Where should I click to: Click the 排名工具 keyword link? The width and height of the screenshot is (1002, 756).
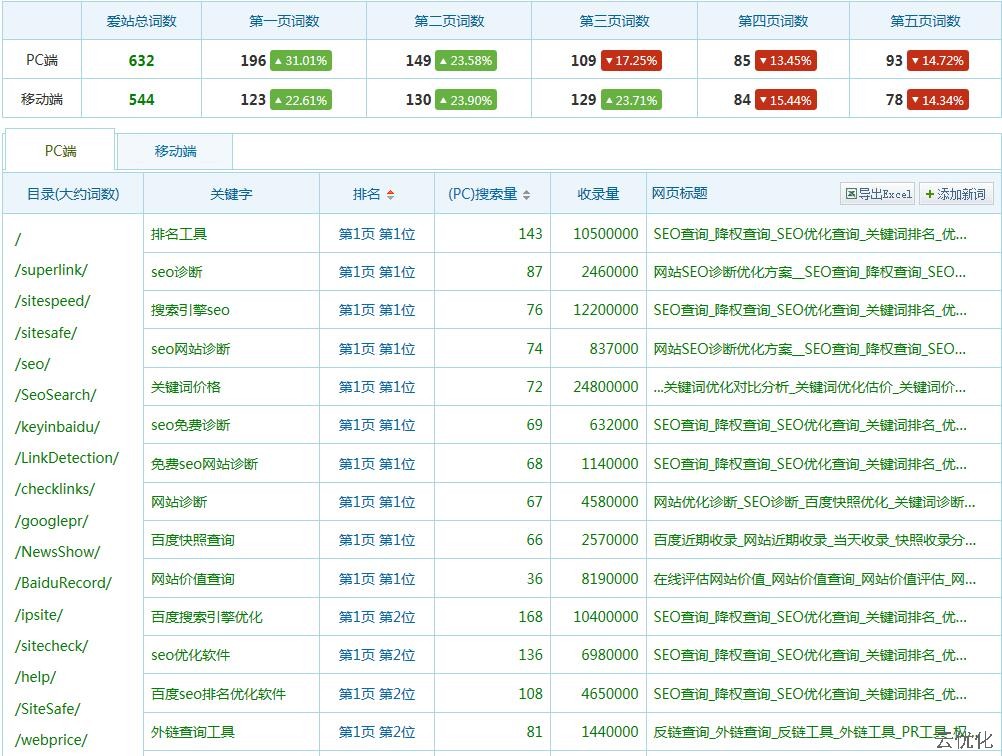click(x=179, y=234)
